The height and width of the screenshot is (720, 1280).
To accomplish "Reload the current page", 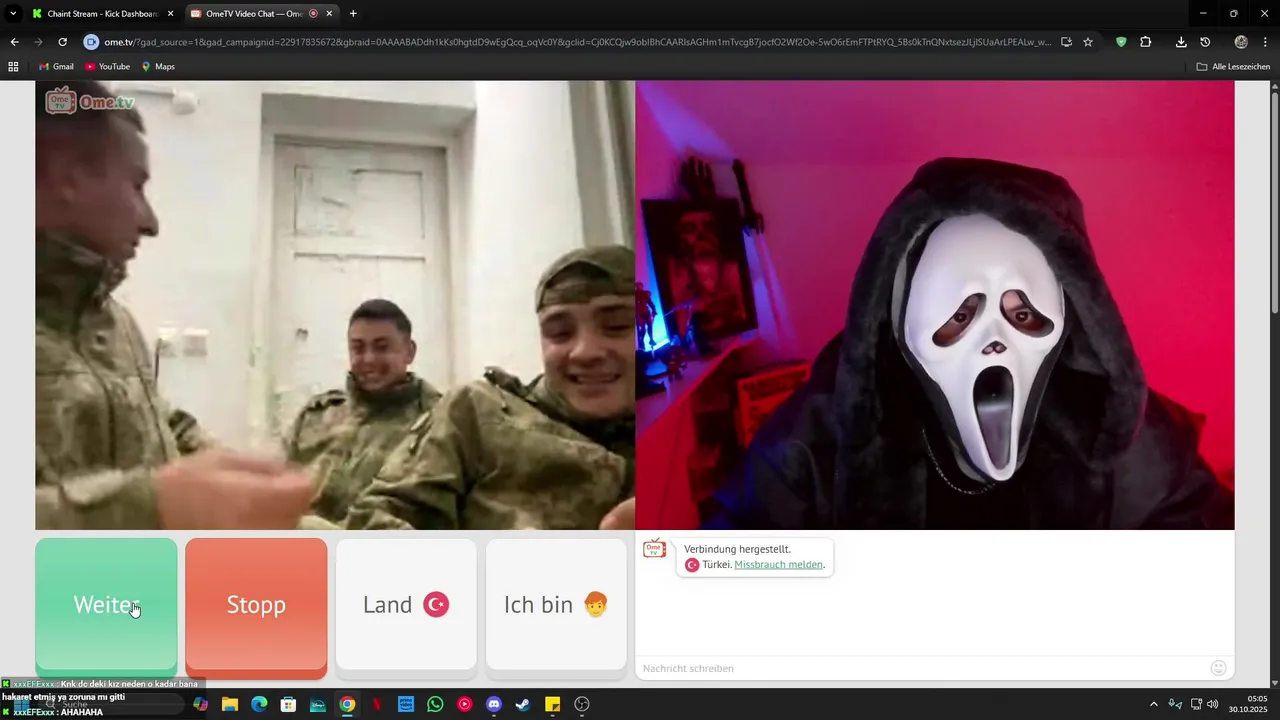I will 62,42.
